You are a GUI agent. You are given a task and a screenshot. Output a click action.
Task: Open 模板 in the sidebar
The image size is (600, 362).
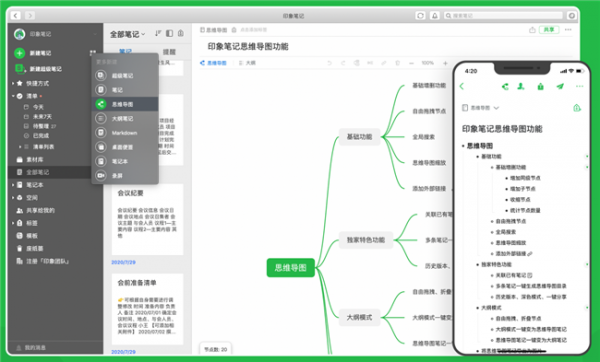[x=32, y=236]
